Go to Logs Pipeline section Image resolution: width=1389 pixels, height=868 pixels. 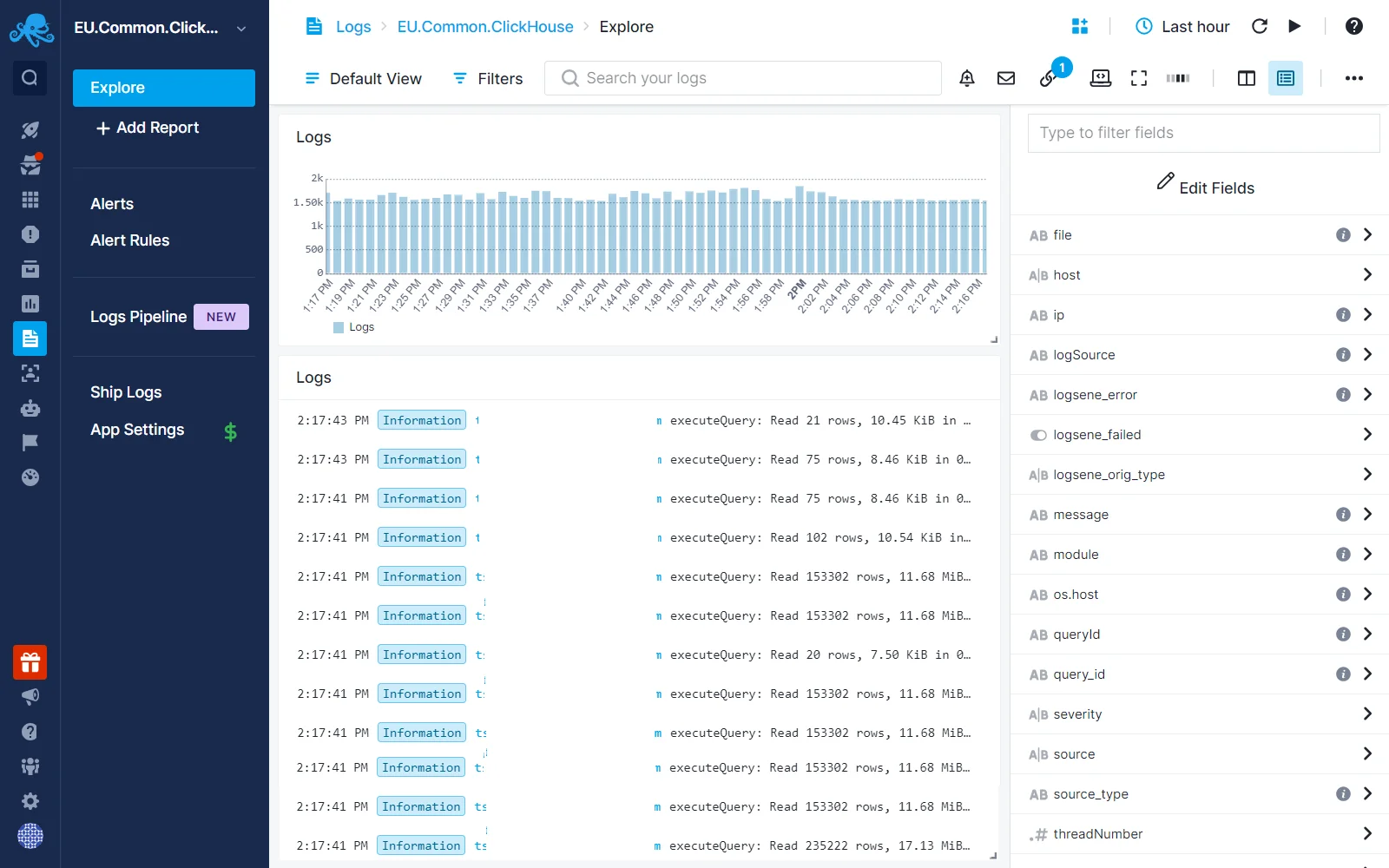pyautogui.click(x=139, y=317)
